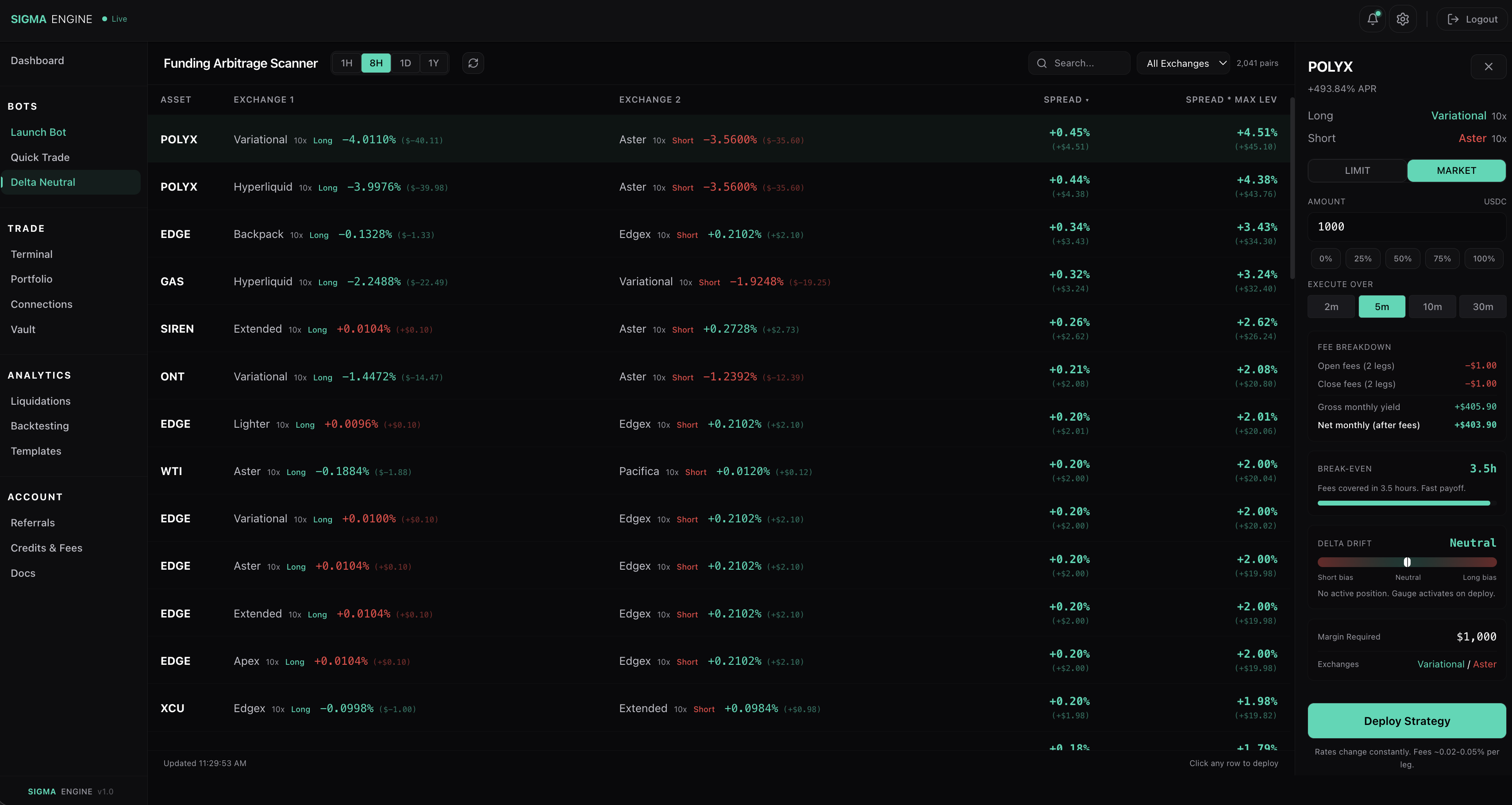The width and height of the screenshot is (1512, 805).
Task: Go to Connections
Action: click(42, 304)
